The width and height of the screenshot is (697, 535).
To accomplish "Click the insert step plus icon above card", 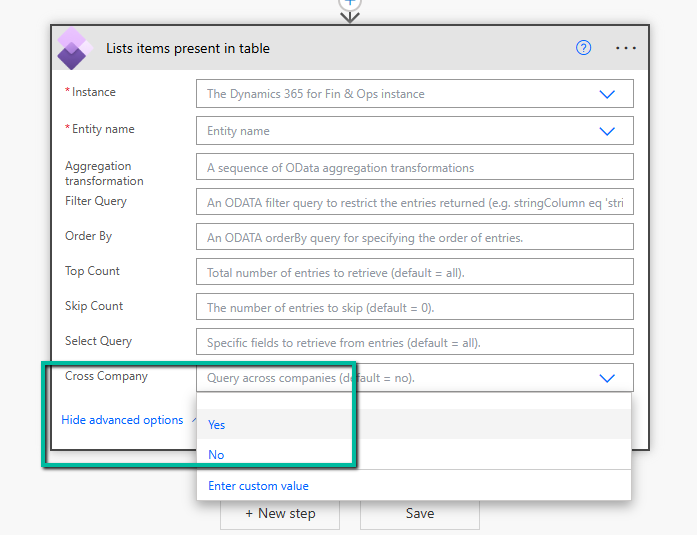I will [x=350, y=3].
